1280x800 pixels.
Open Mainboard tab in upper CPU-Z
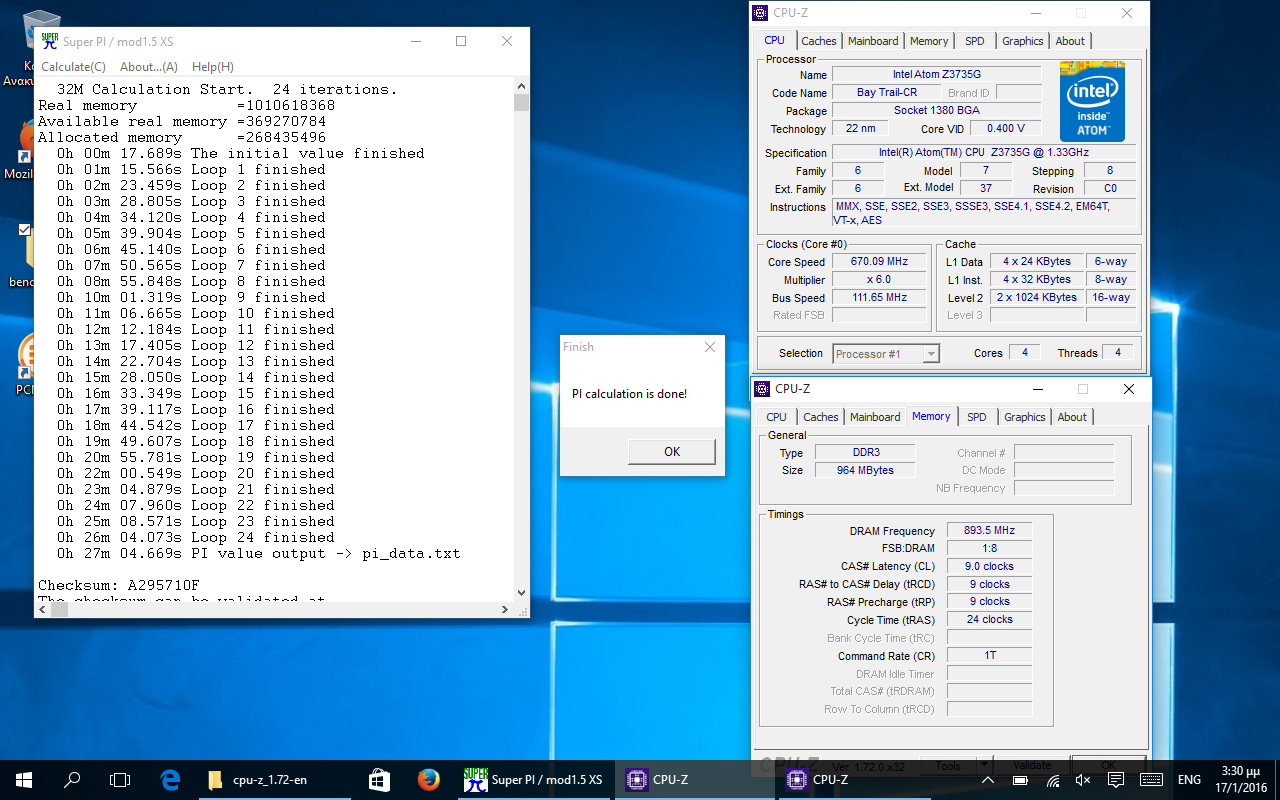click(x=873, y=41)
